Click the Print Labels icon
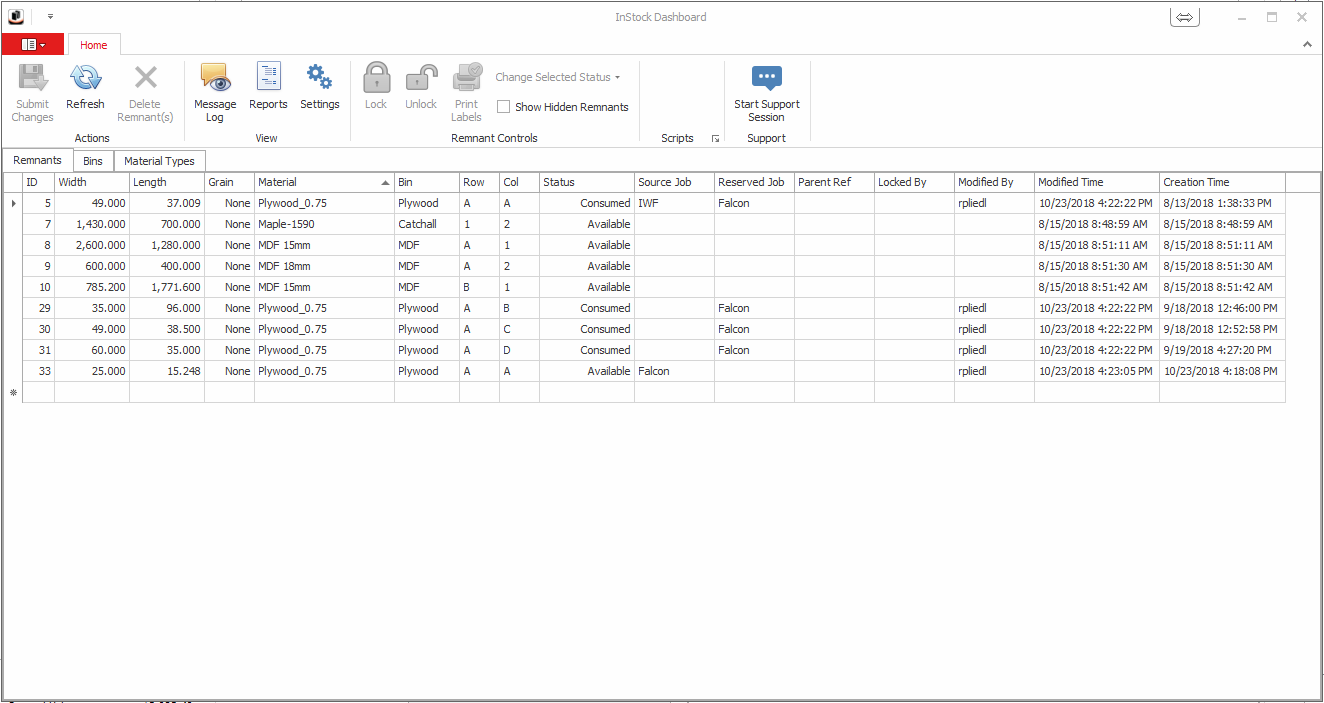 [x=466, y=79]
